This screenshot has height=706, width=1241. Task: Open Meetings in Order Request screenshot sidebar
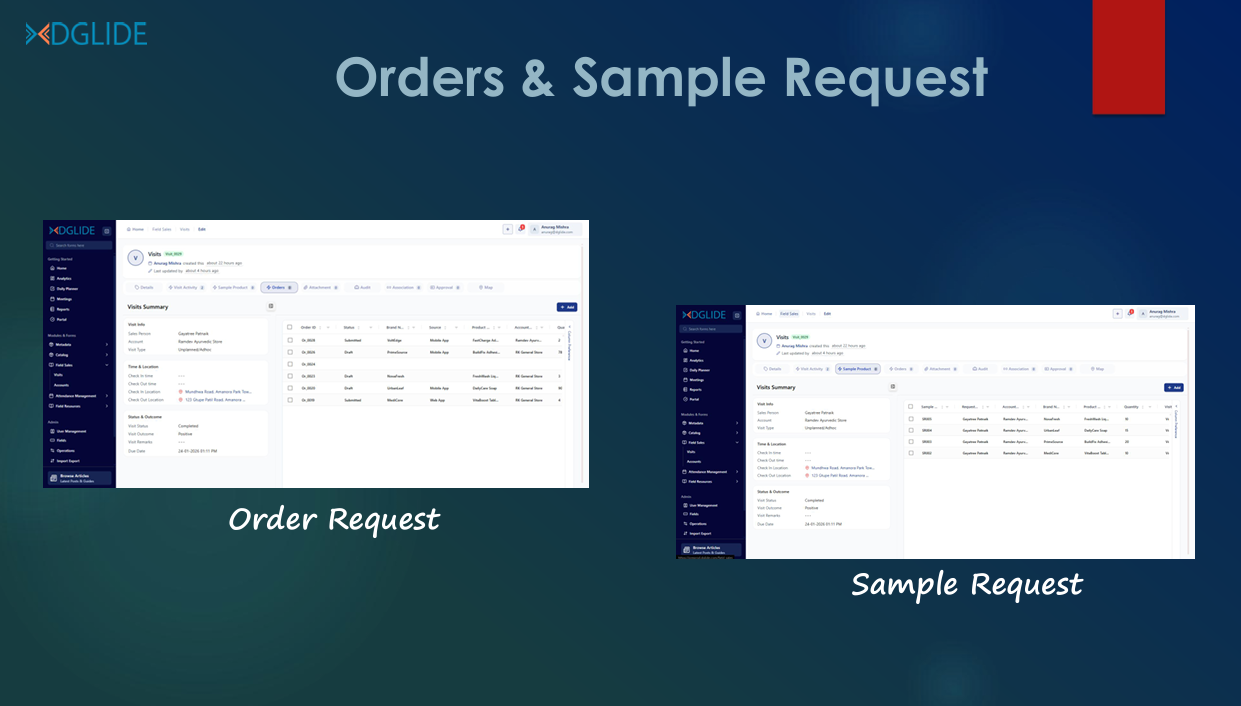63,299
